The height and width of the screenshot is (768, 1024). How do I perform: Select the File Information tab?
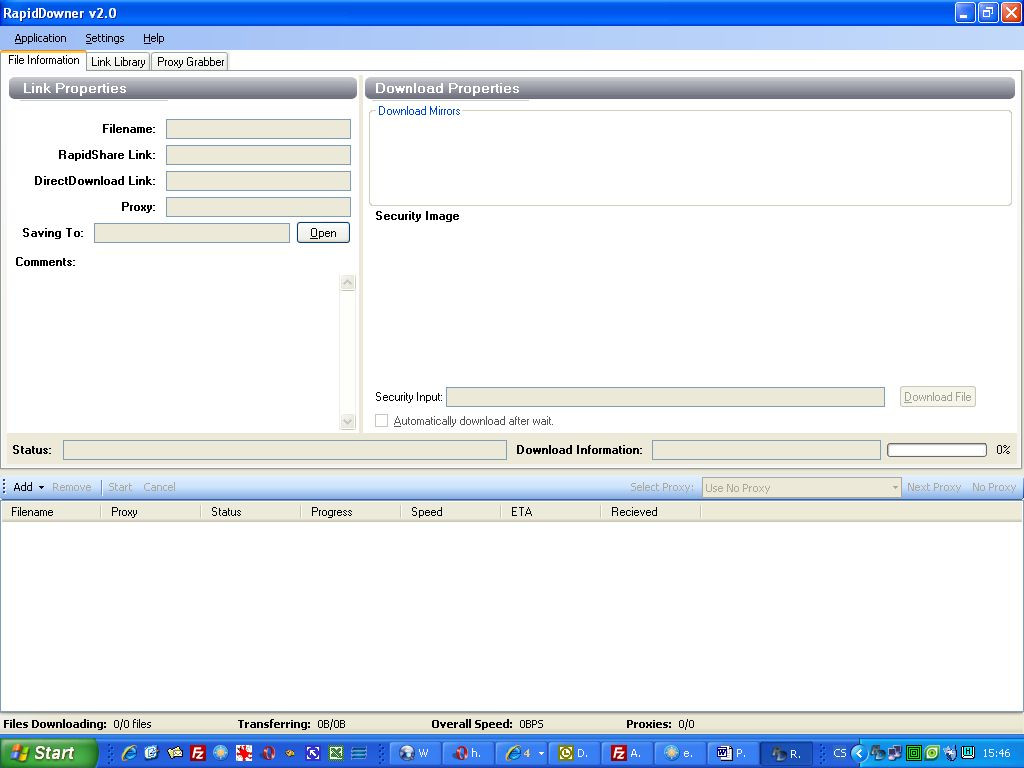(44, 60)
